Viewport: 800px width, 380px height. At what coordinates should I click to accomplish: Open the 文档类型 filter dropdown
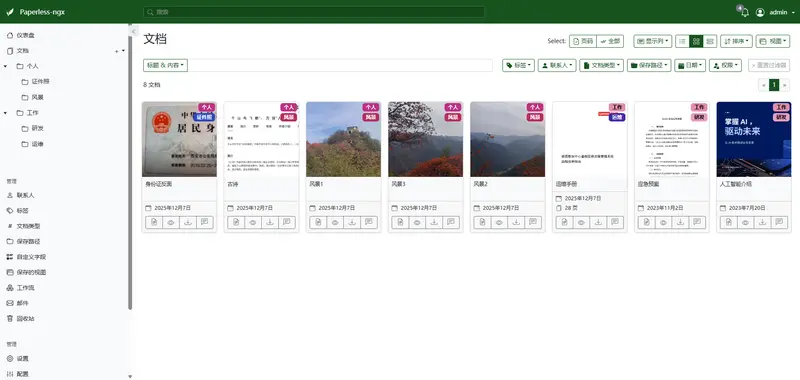(x=602, y=65)
